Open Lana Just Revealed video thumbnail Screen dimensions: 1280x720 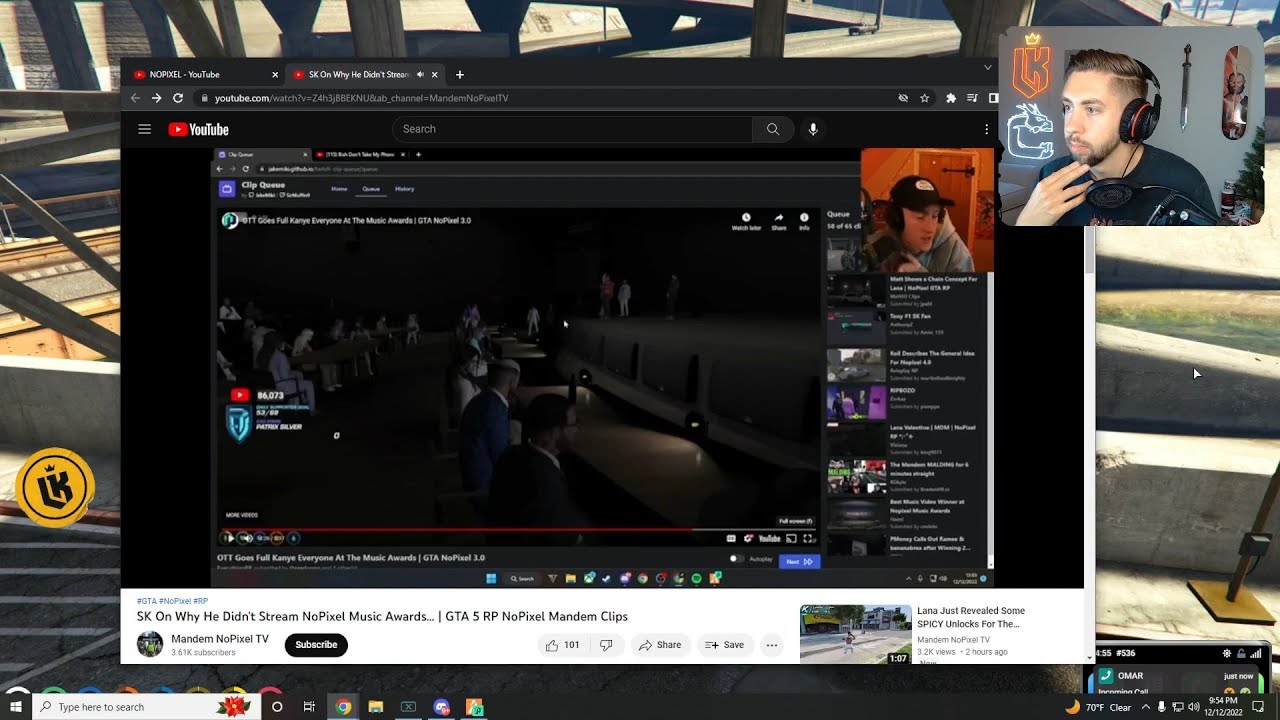pos(855,634)
